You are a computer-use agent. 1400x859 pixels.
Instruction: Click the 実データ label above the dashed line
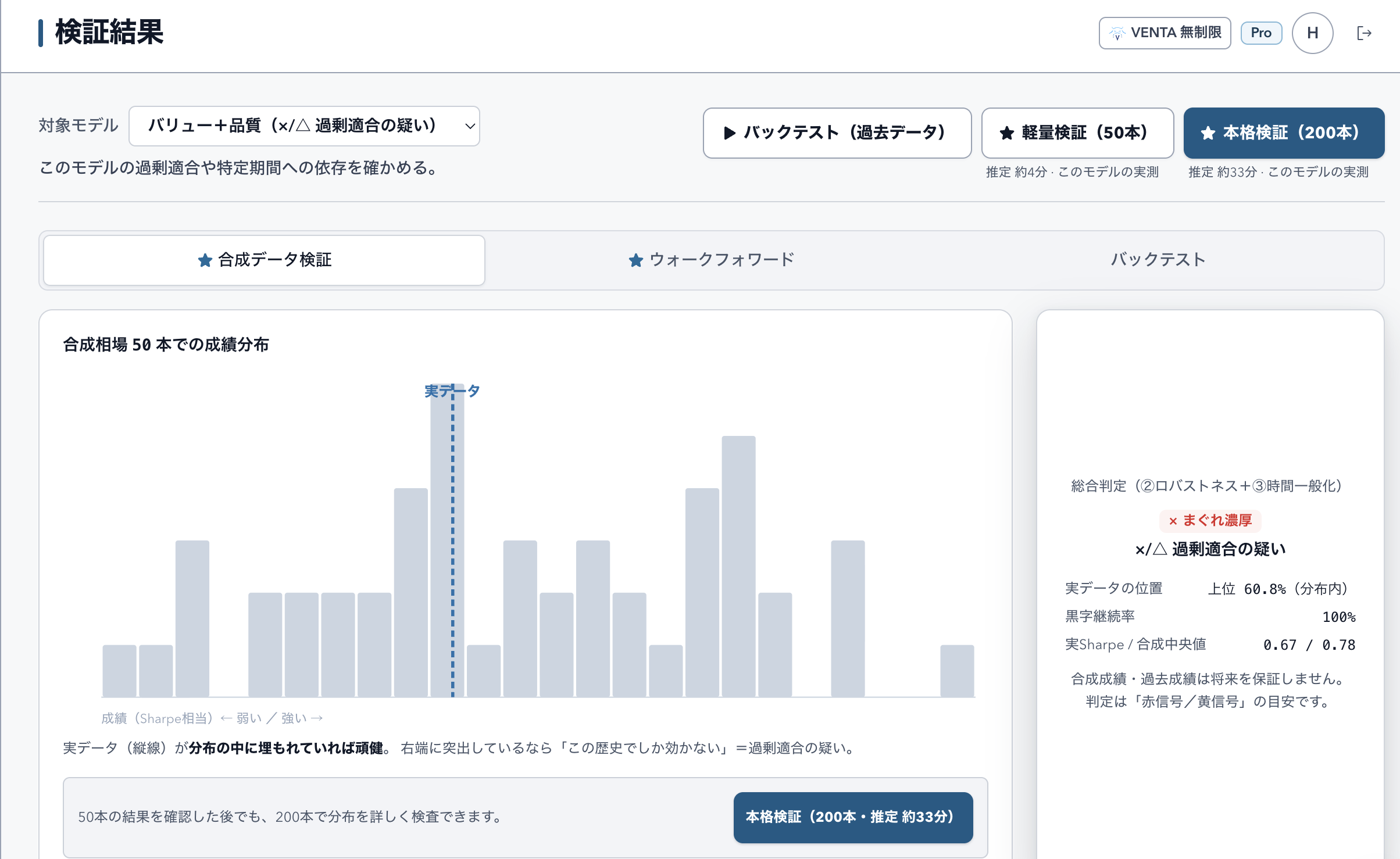(x=452, y=391)
